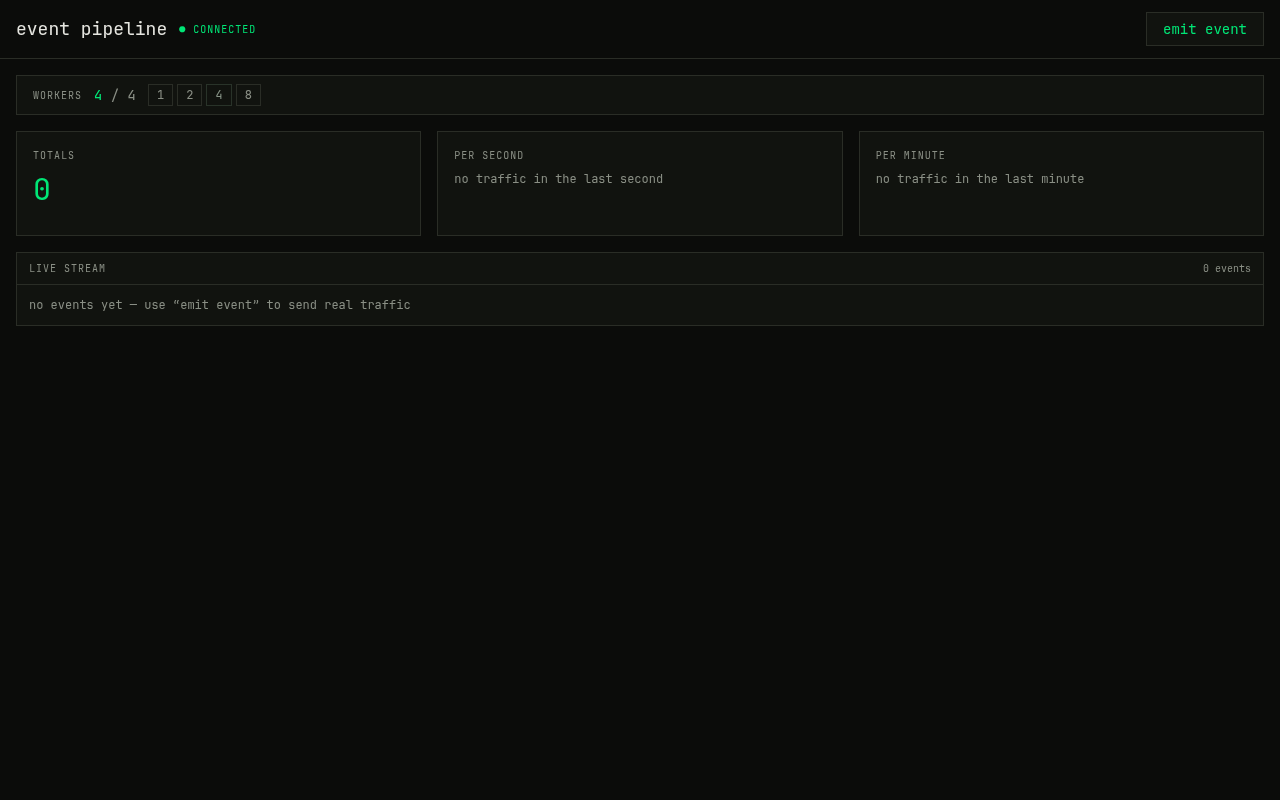Choose the 4 workers option
The image size is (1280, 800).
coord(219,95)
